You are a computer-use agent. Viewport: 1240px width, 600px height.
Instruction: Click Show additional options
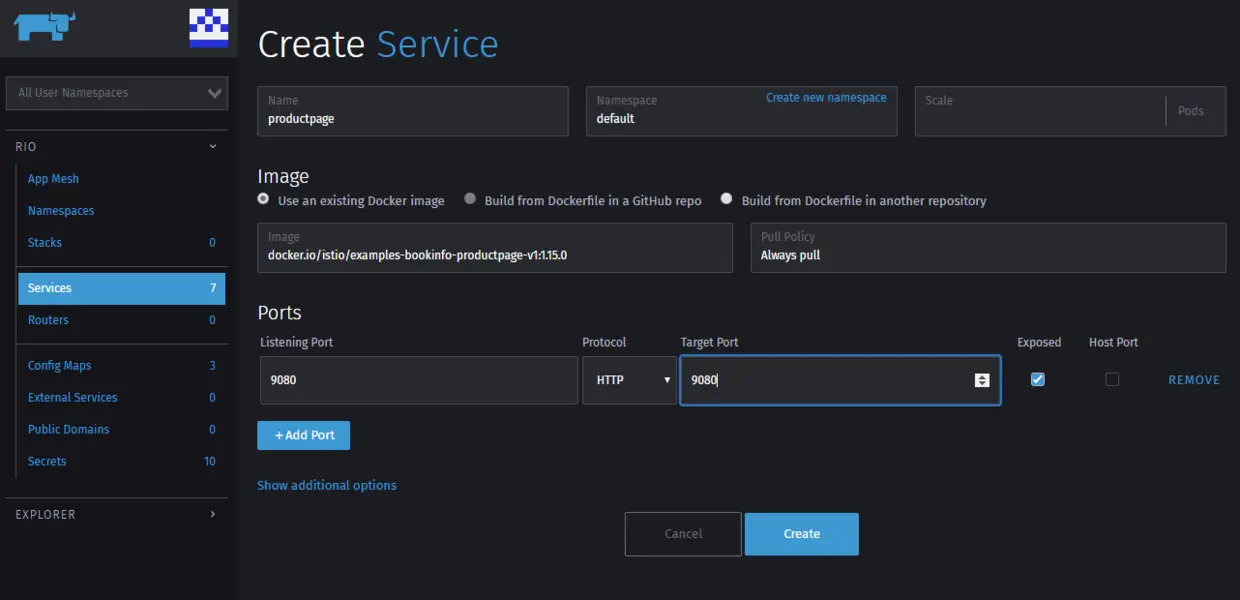pyautogui.click(x=326, y=485)
